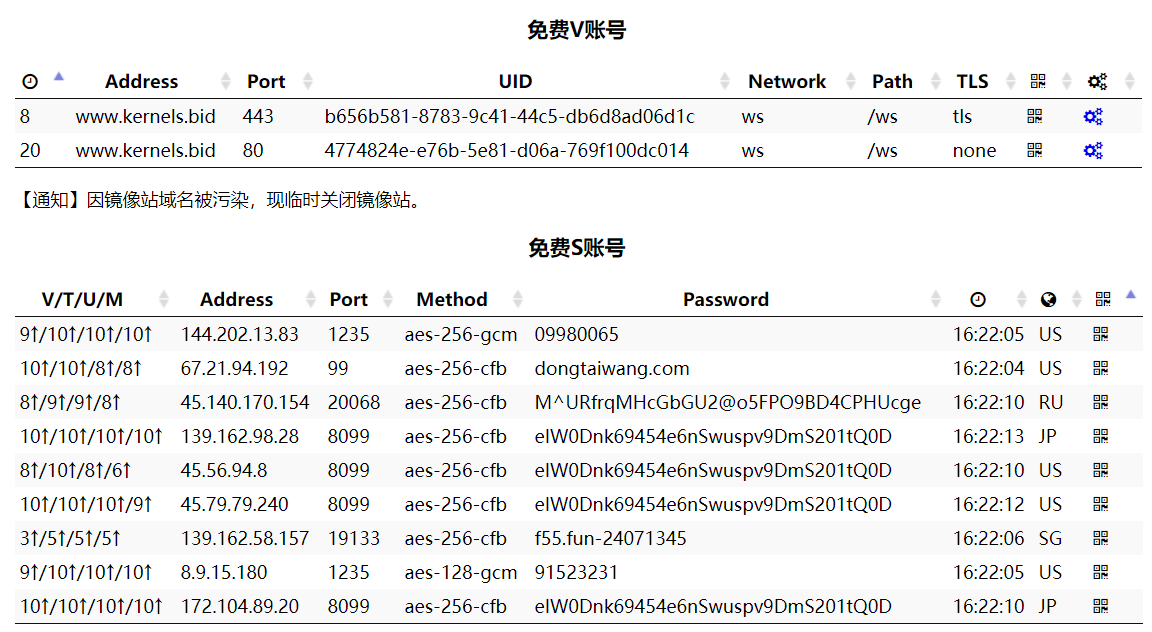Show QR code for 45.140.170.154 server
This screenshot has width=1152, height=632.
[1101, 402]
